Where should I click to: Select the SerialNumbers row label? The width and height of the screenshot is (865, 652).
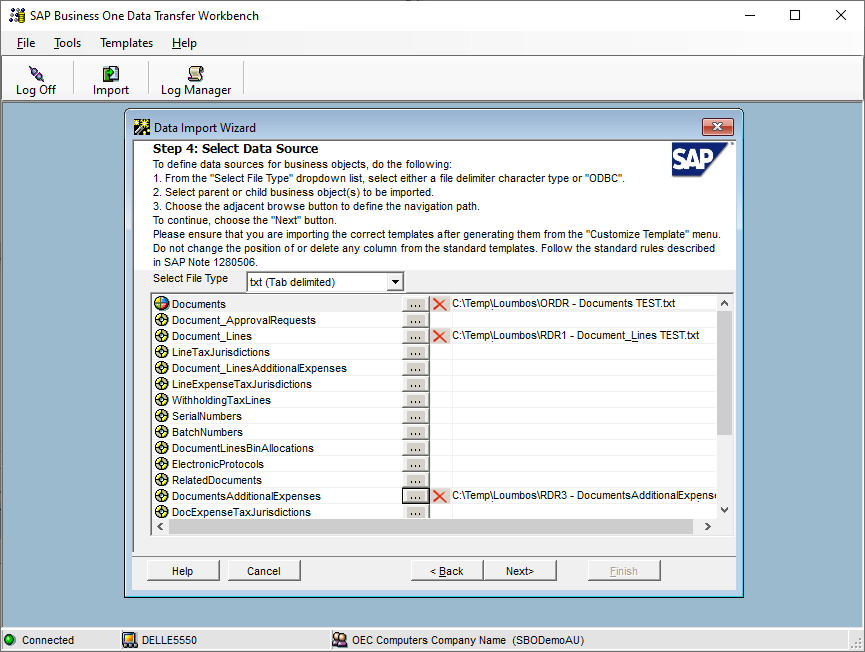tap(206, 416)
